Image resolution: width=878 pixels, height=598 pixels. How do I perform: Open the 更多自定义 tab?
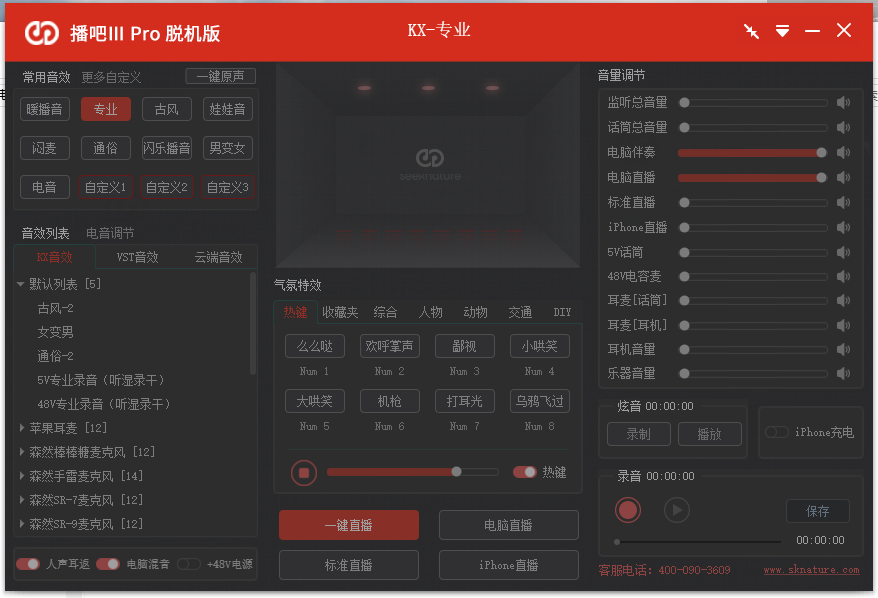pyautogui.click(x=111, y=77)
